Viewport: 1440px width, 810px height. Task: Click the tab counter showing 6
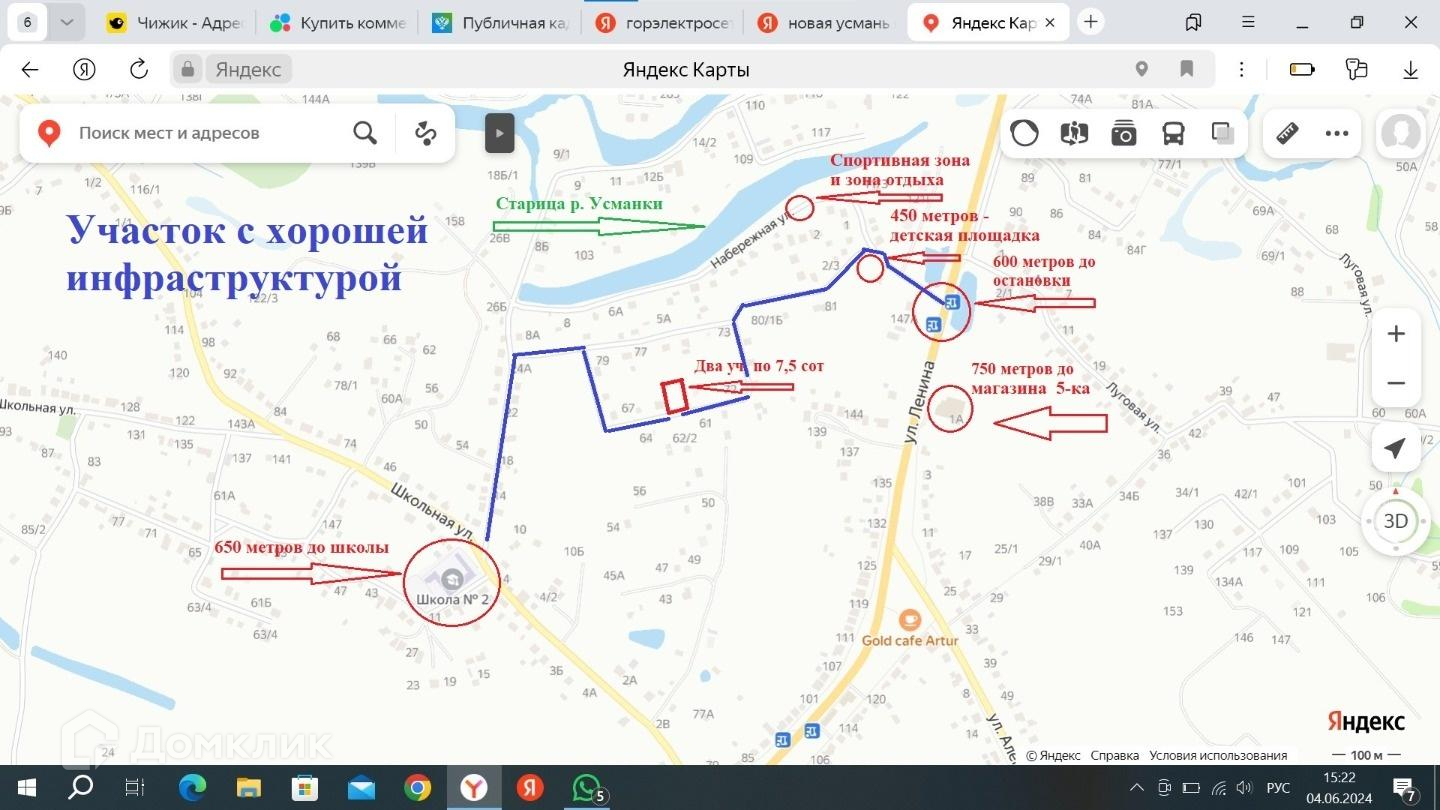[x=28, y=22]
